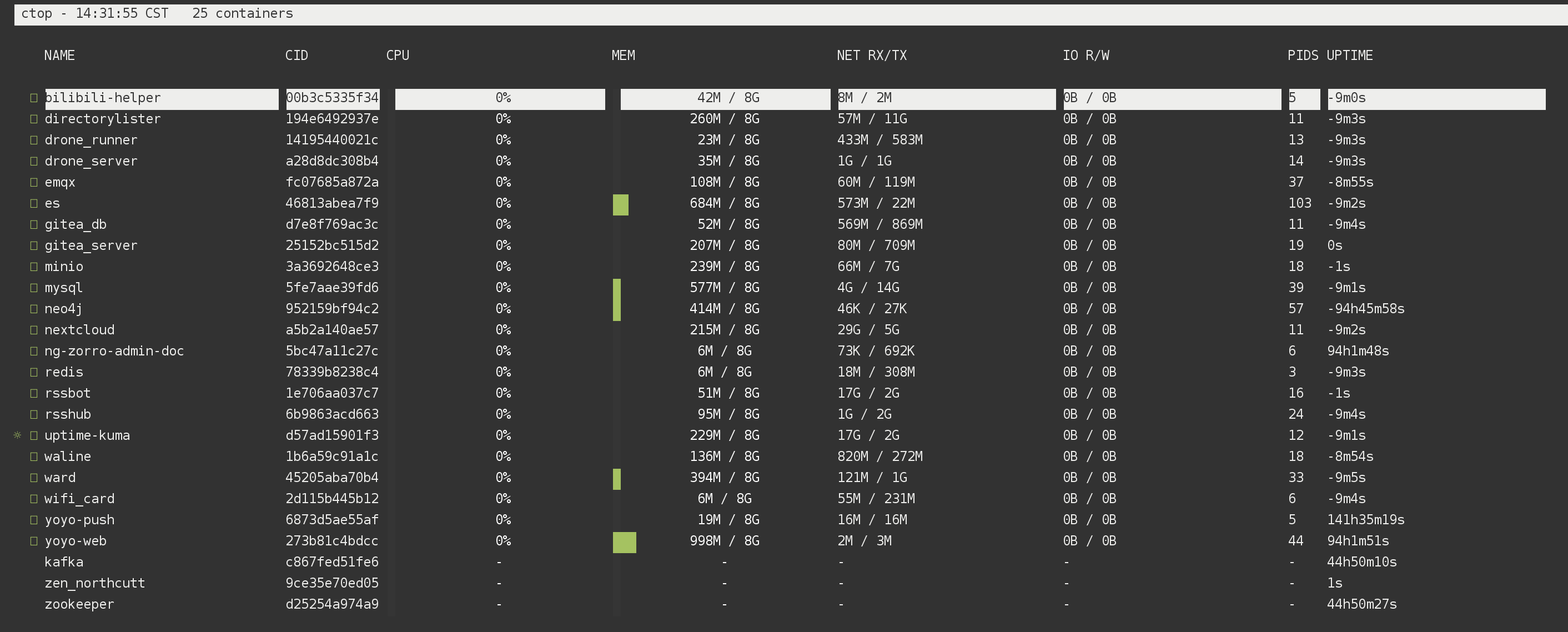Click container ID 46813abea7f9
1568x632 pixels.
(x=333, y=203)
